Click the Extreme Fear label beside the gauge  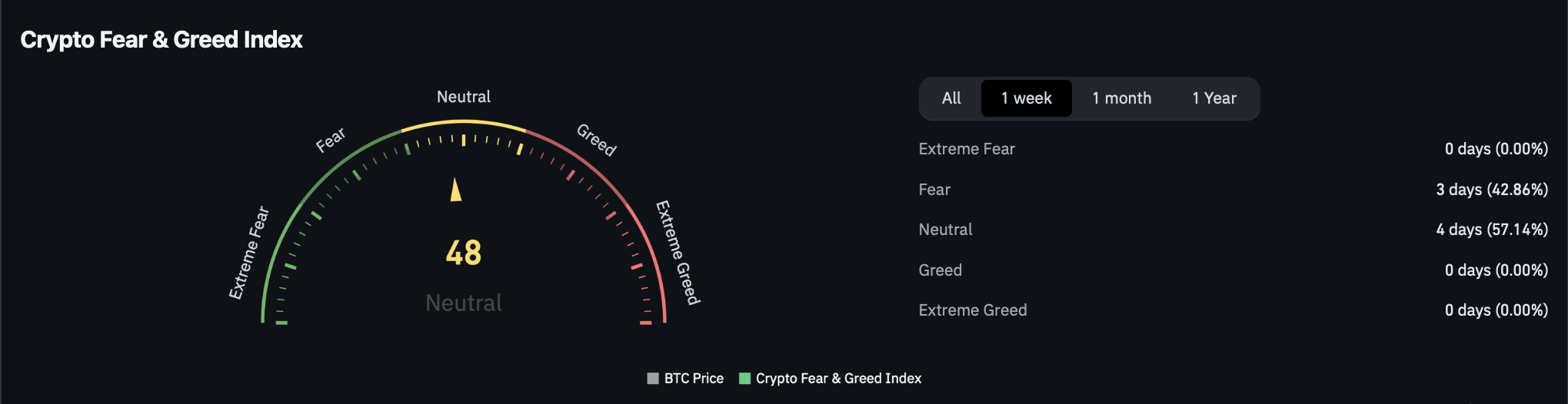(249, 253)
